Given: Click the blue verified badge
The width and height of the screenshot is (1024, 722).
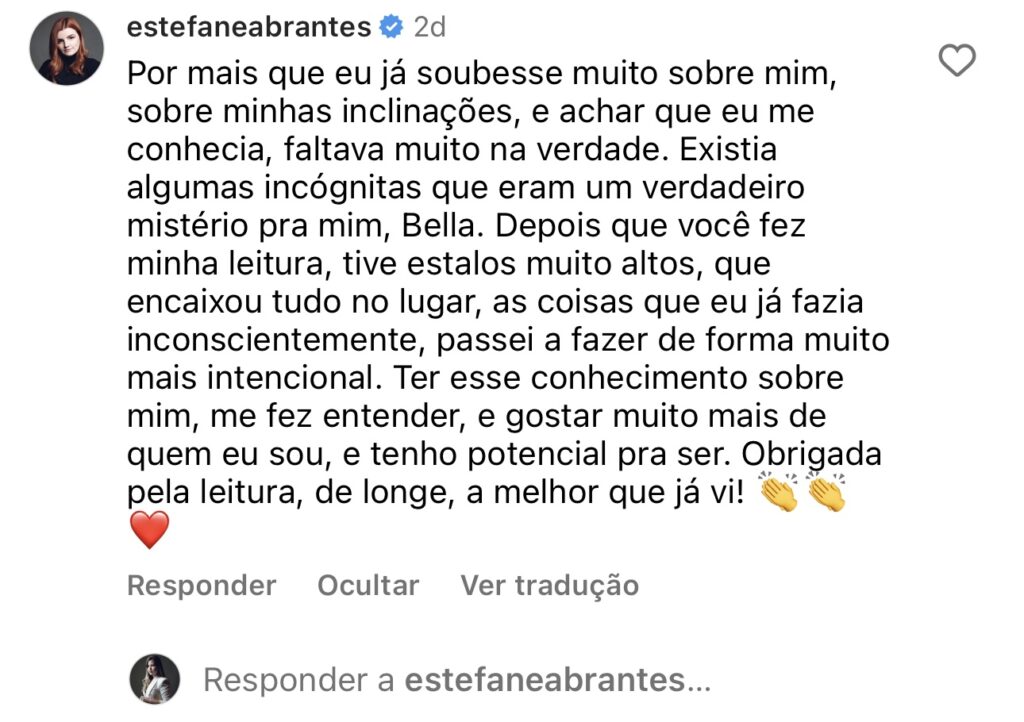Looking at the screenshot, I should tap(391, 27).
